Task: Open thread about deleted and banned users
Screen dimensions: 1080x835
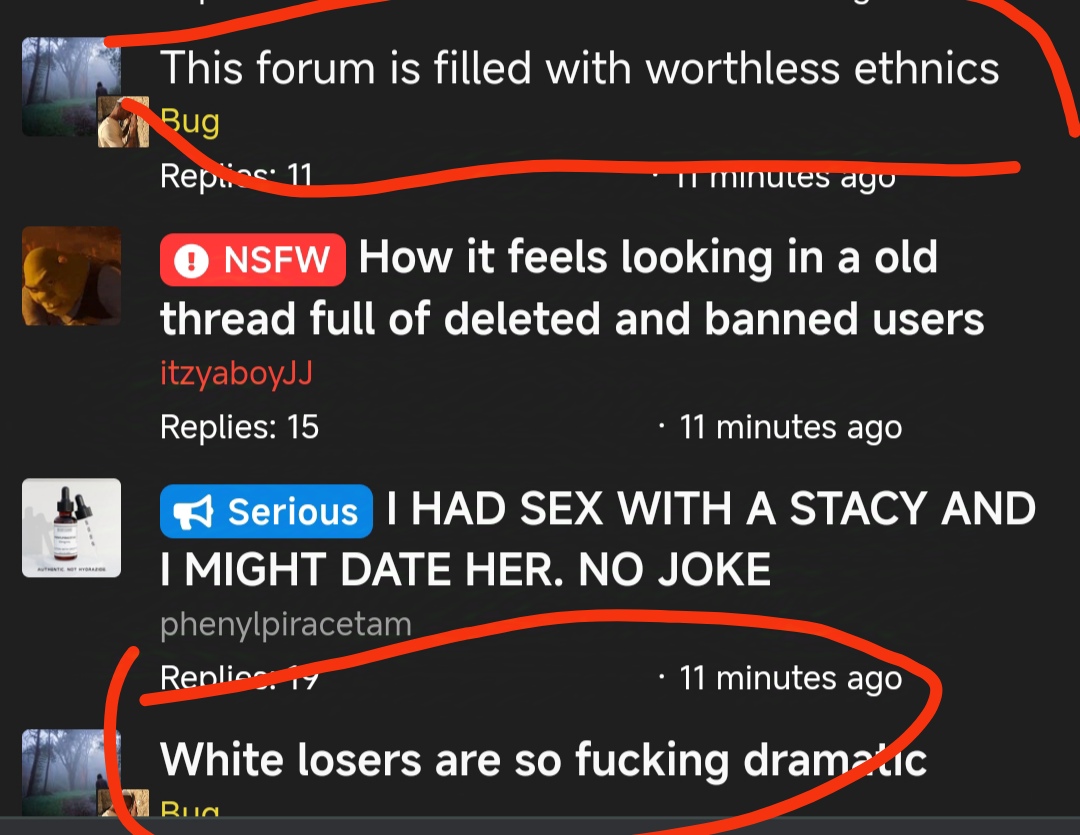Action: pos(572,288)
